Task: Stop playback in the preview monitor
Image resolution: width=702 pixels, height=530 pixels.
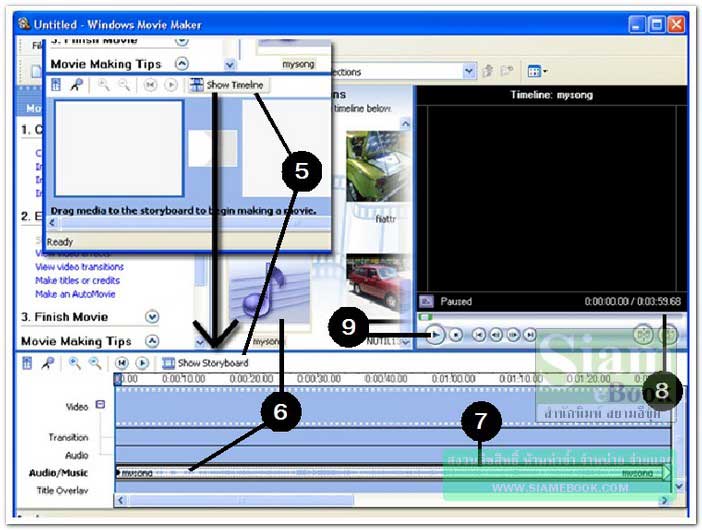Action: (456, 335)
